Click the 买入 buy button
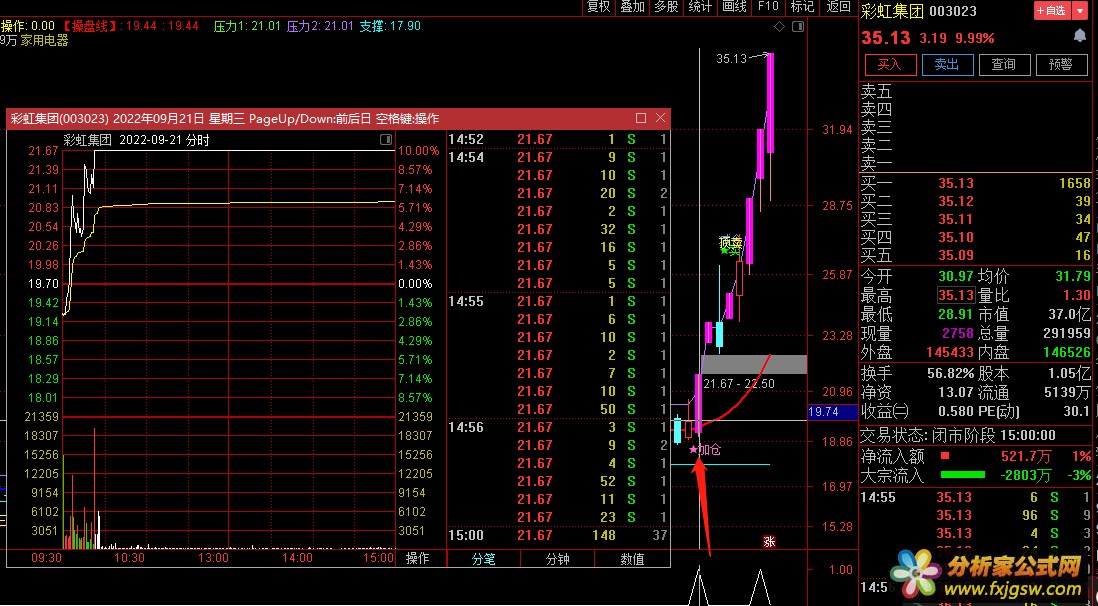Screen dimensions: 1098x606 (889, 64)
